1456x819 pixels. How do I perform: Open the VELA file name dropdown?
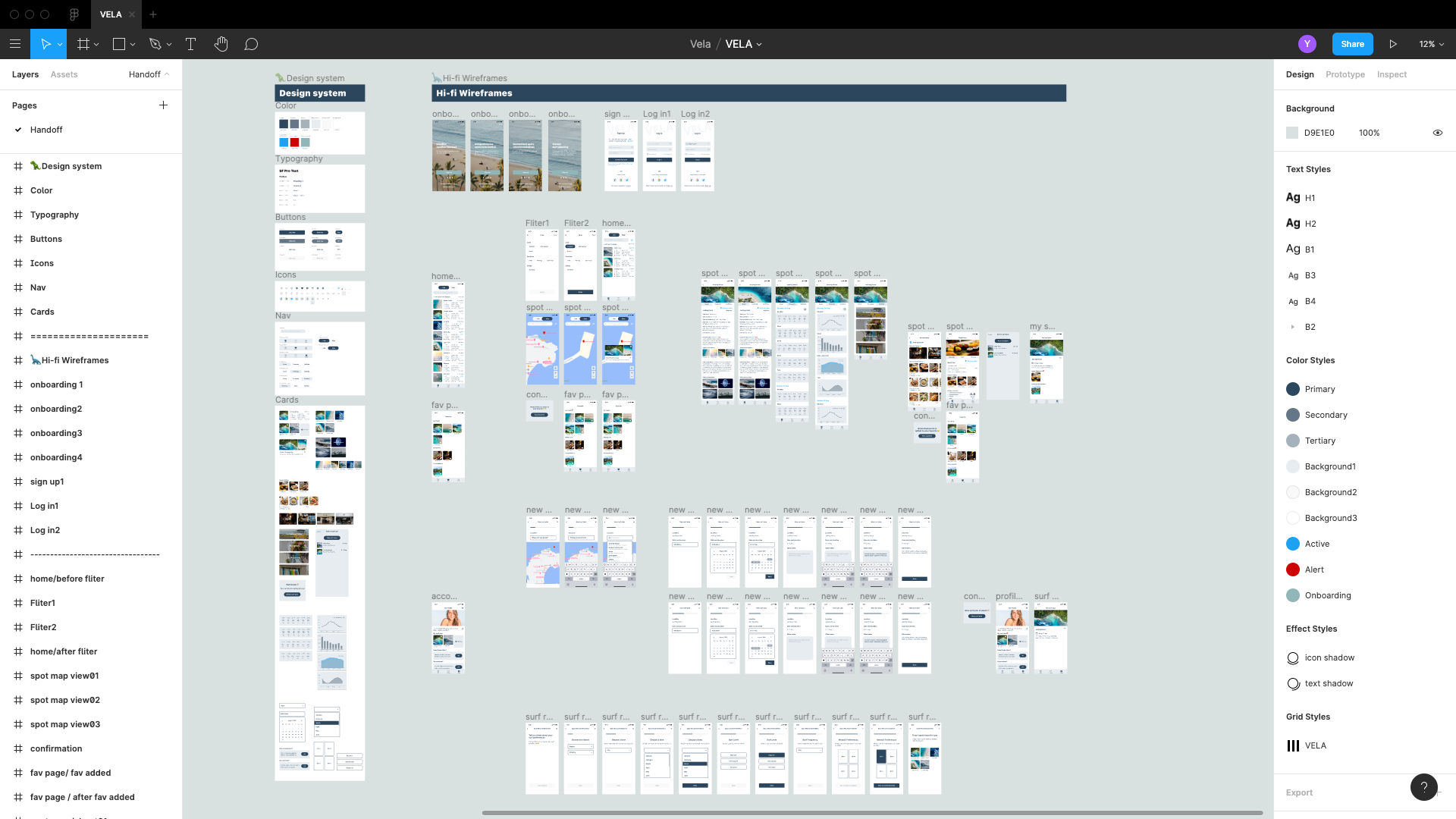click(x=743, y=44)
